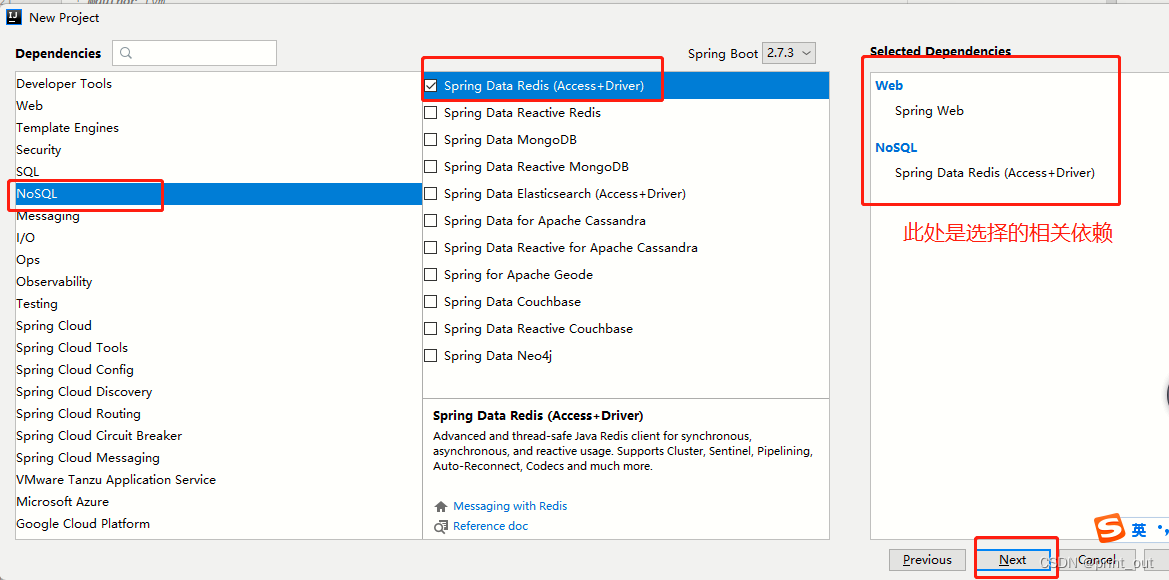
Task: Select SQL category
Action: coord(218,171)
